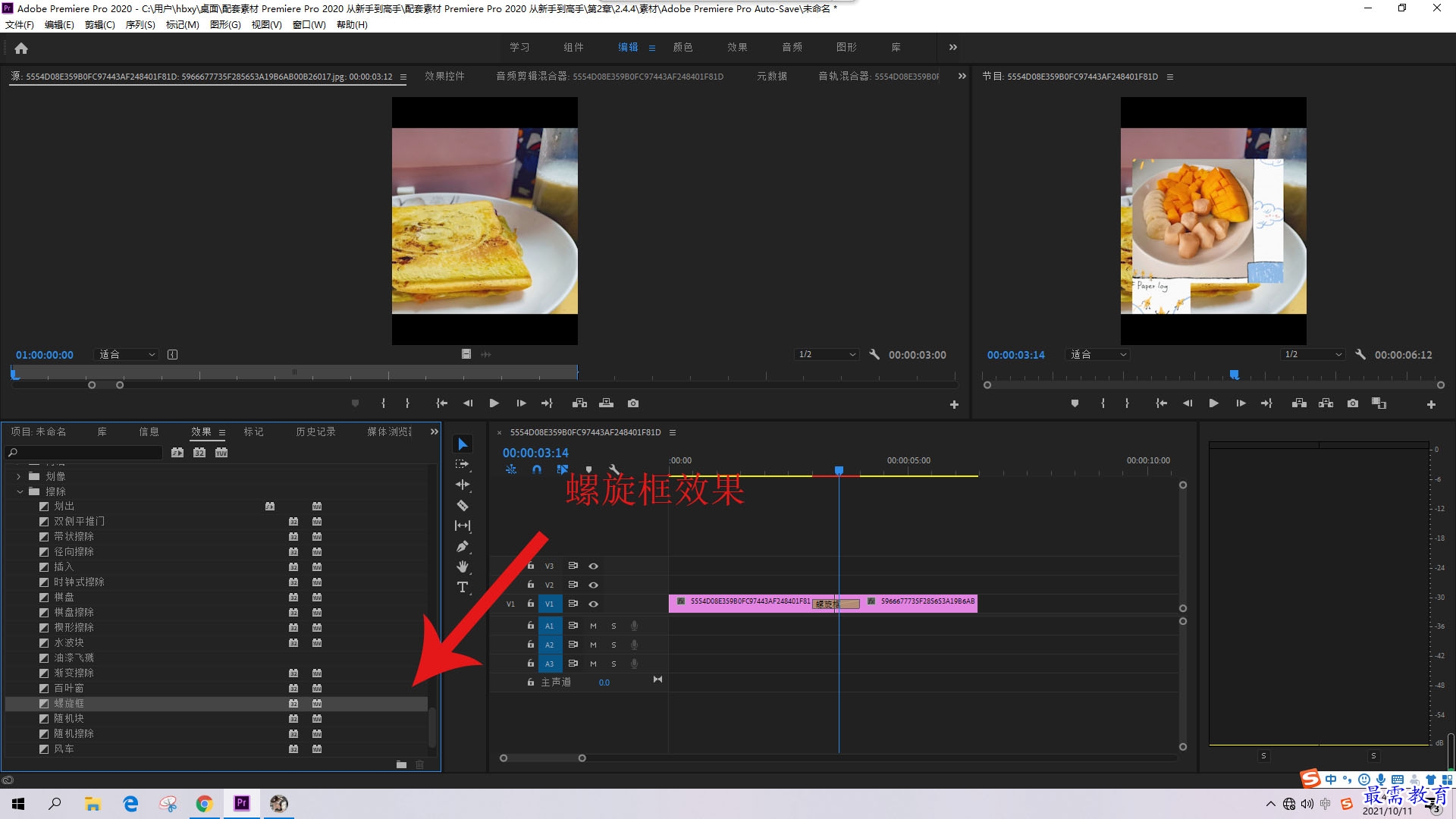Filter accelerated effects icon in Effects panel

point(177,453)
